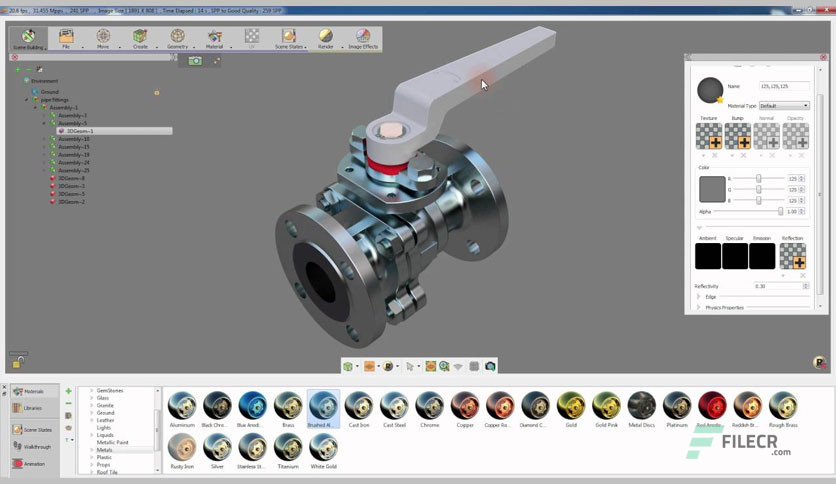836x484 pixels.
Task: Select the Create toolbar icon
Action: 140,38
